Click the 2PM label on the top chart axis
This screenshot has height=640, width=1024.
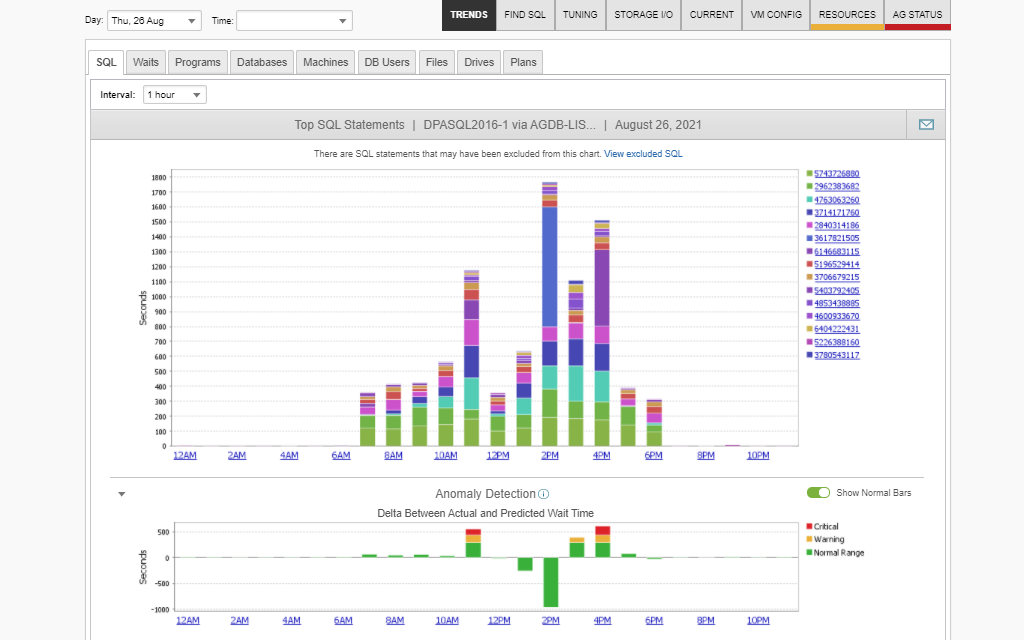[x=549, y=456]
